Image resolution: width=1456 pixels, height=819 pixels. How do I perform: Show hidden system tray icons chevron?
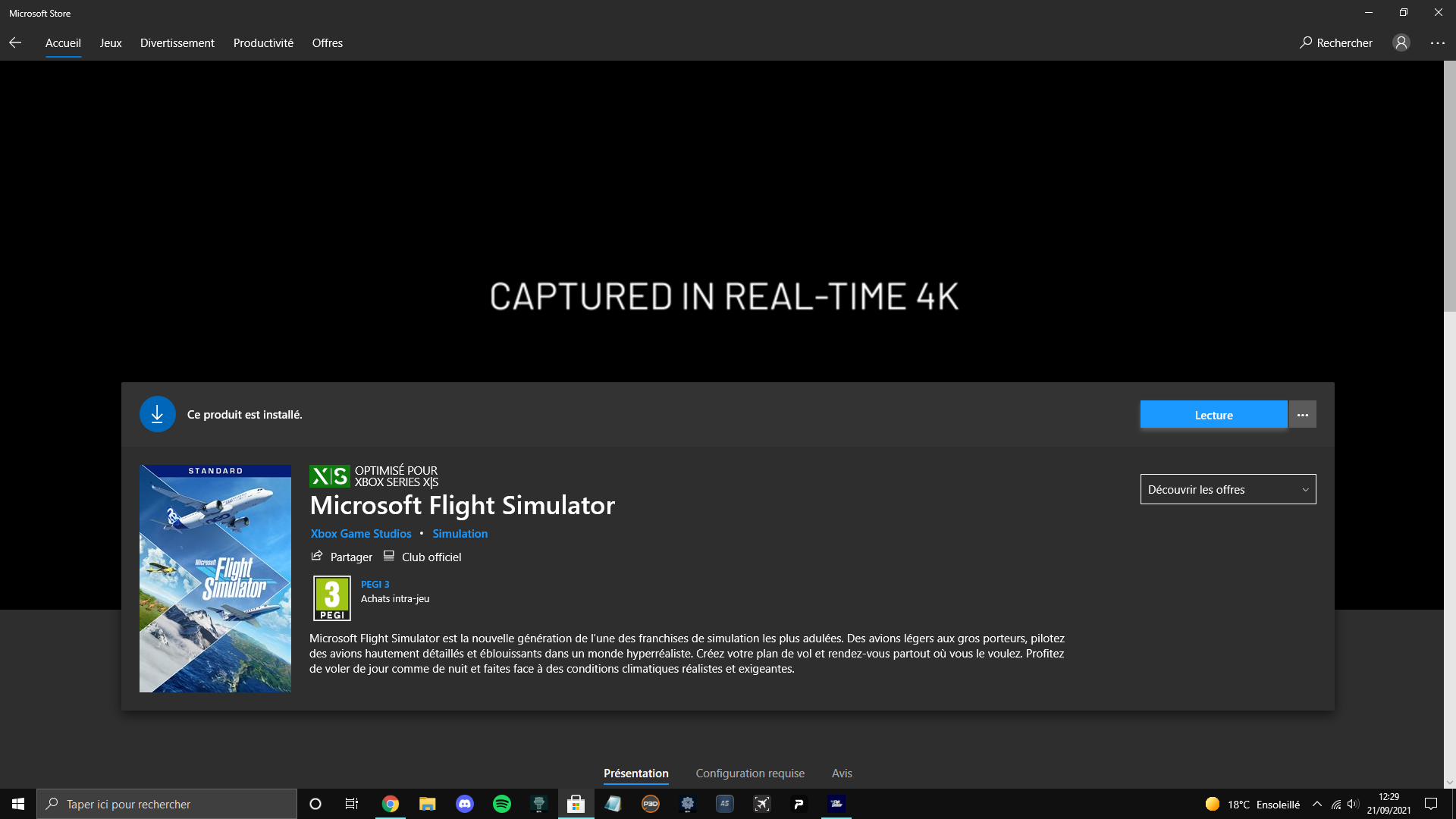[1317, 804]
